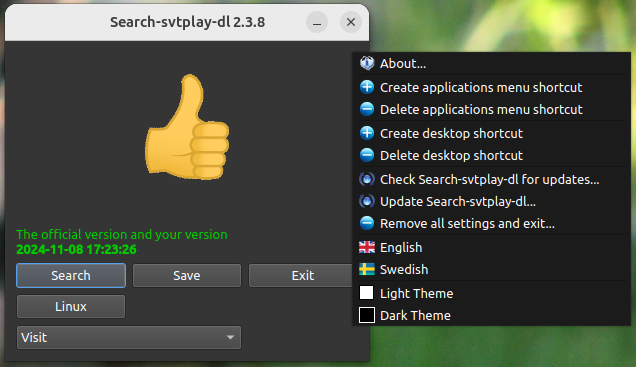Click the thumbs up image
Image resolution: width=636 pixels, height=367 pixels.
[187, 127]
